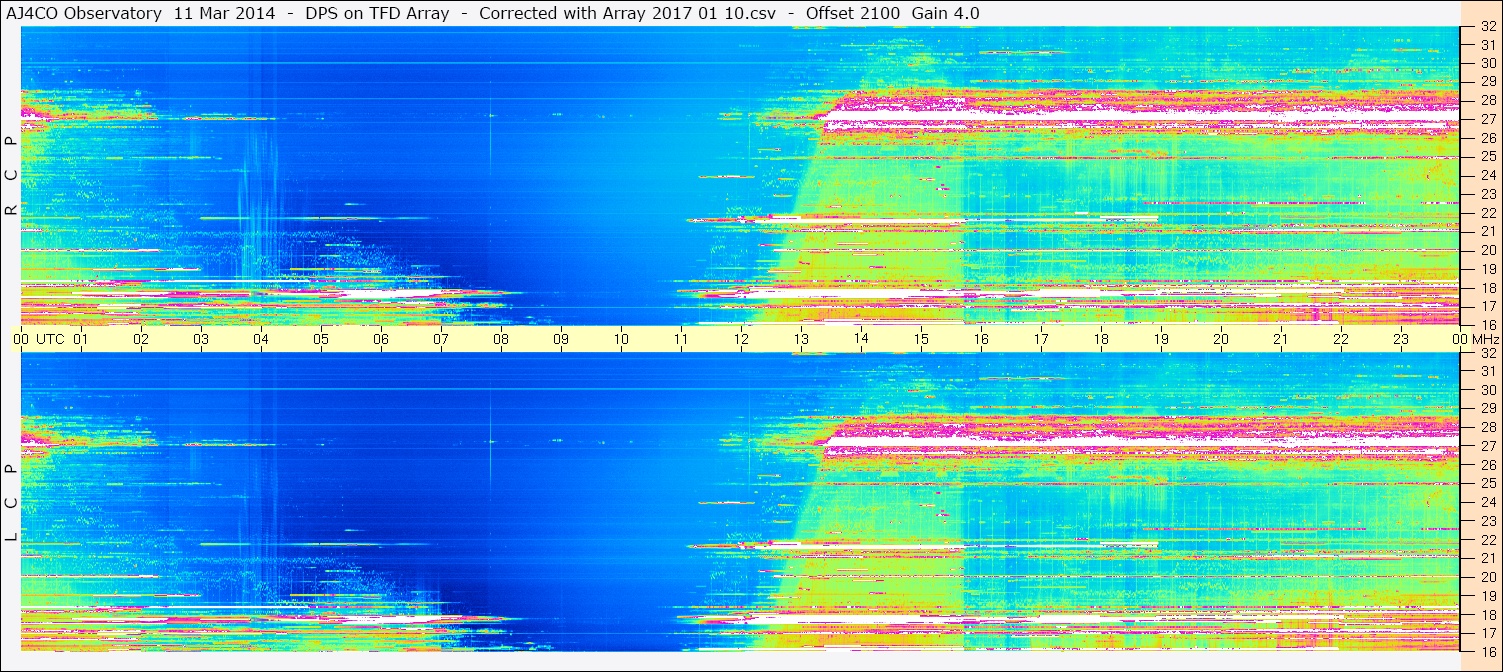Screen dimensions: 1503x672
Task: Click the 22 MHz label in LCP panel
Action: pyautogui.click(x=1487, y=540)
